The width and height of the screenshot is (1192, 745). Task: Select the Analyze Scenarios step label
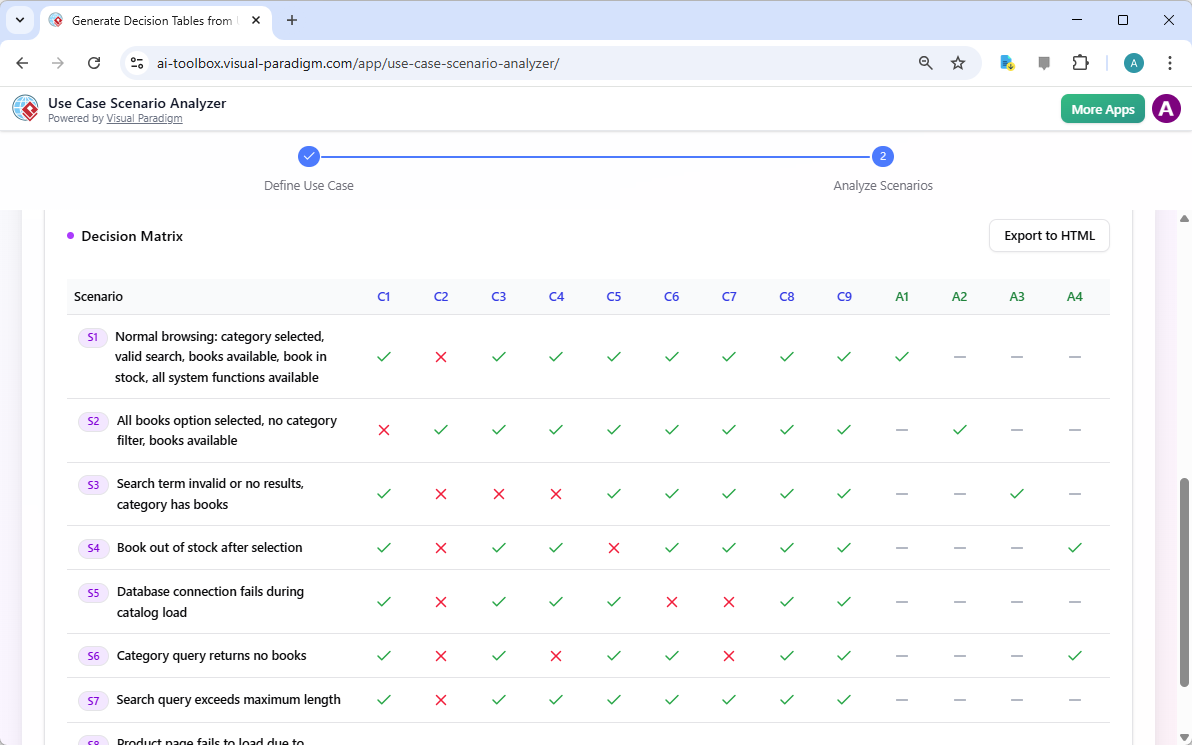[x=883, y=185]
